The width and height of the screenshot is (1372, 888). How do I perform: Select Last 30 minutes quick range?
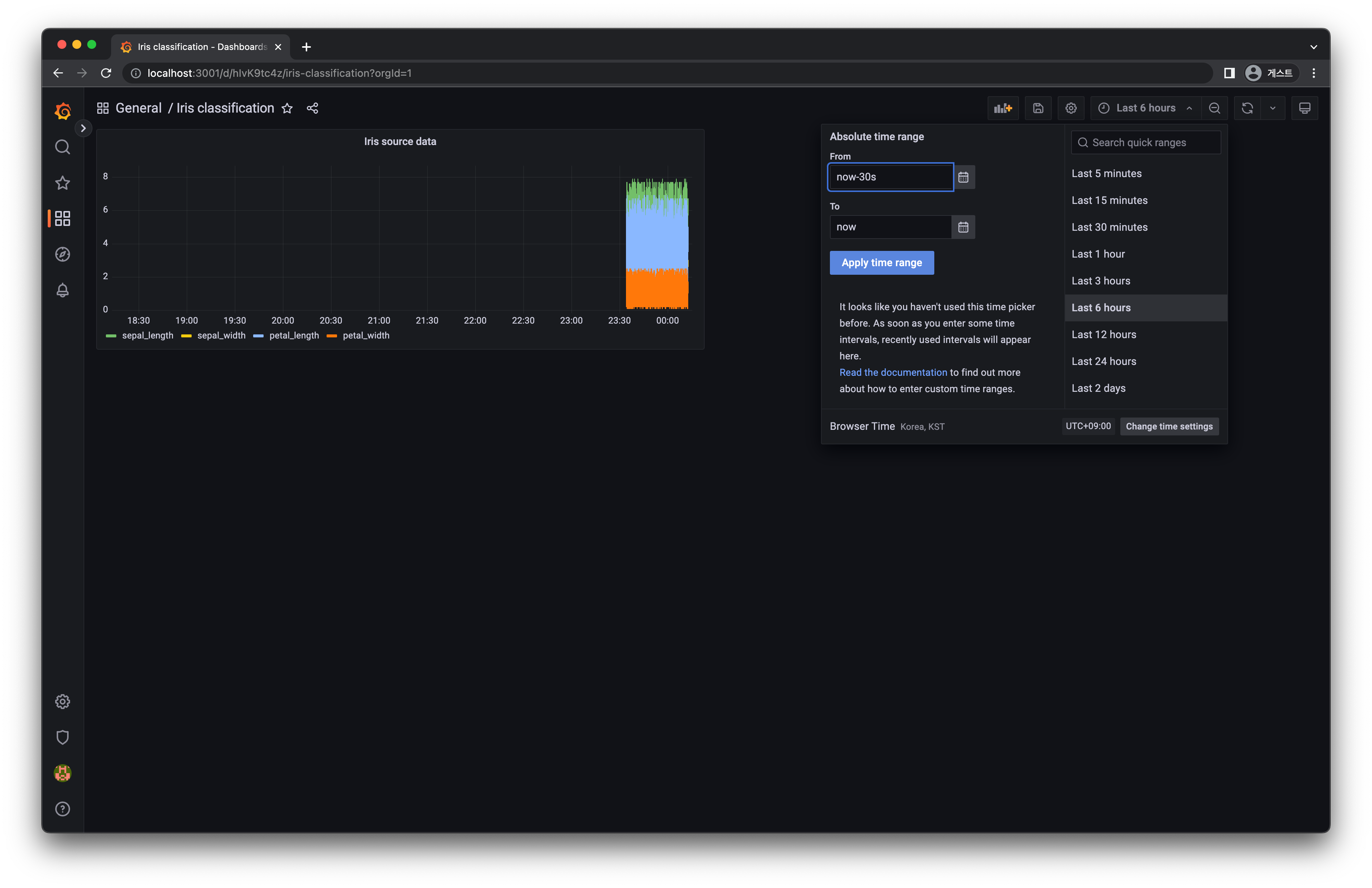(1145, 227)
